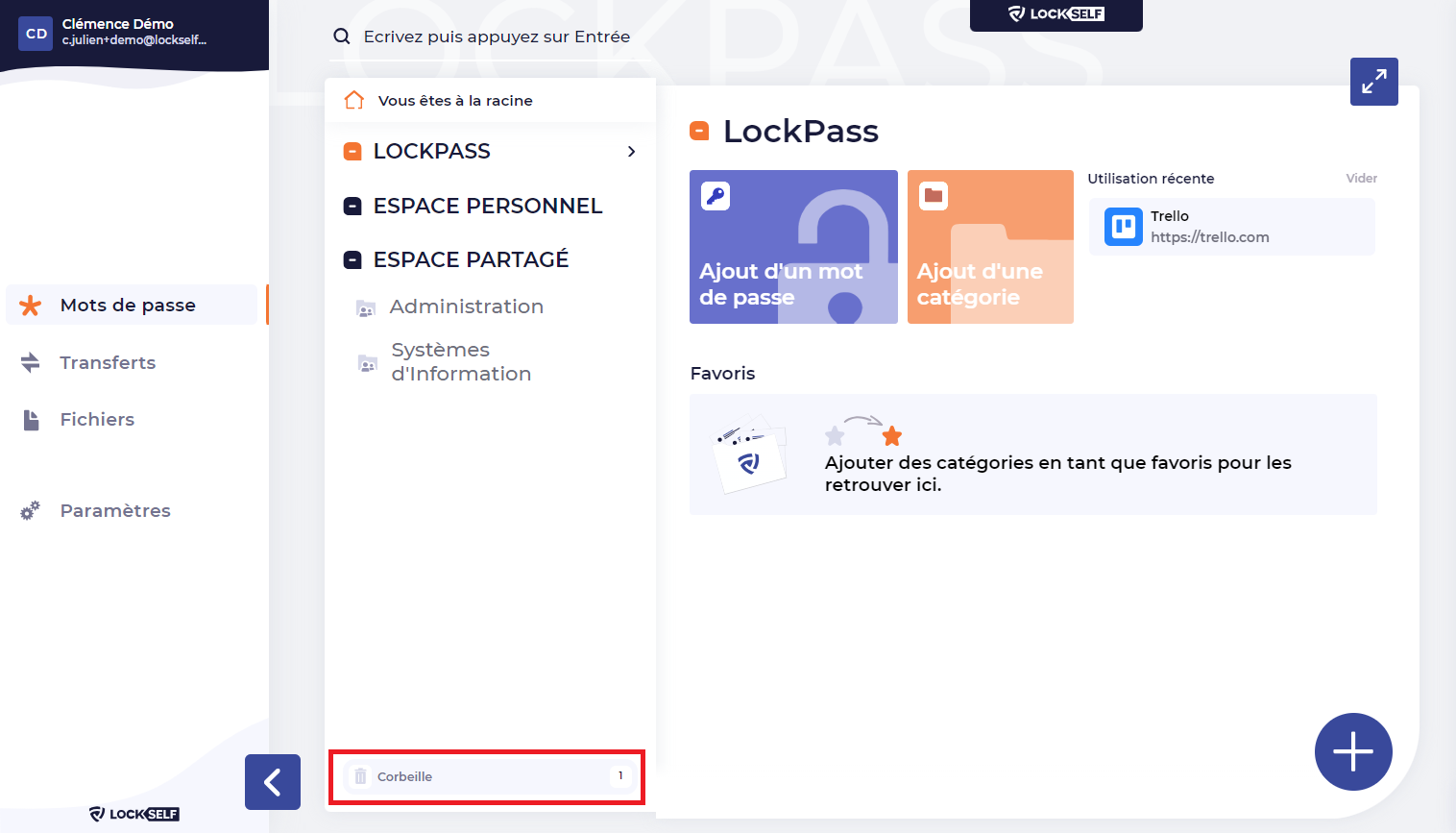This screenshot has width=1456, height=833.
Task: Go to Mots de passe section
Action: [128, 305]
